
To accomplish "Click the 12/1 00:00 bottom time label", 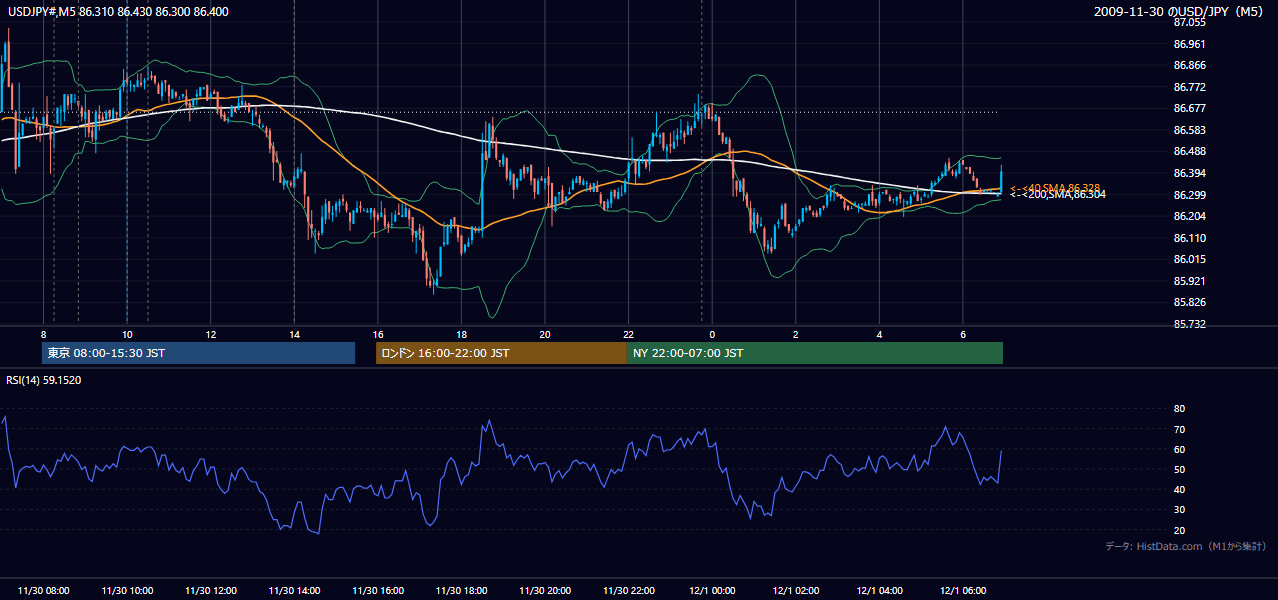I will (x=712, y=591).
